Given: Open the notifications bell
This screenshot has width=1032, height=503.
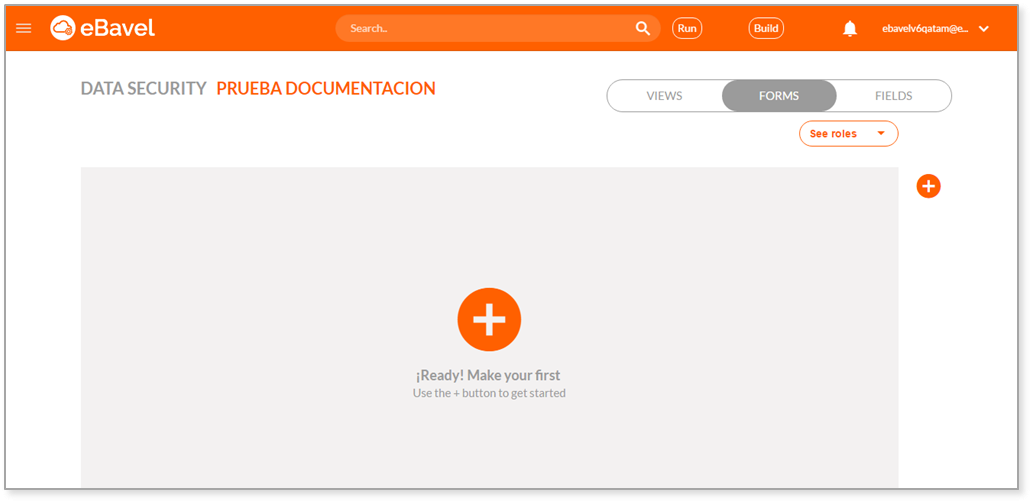Looking at the screenshot, I should [x=850, y=28].
